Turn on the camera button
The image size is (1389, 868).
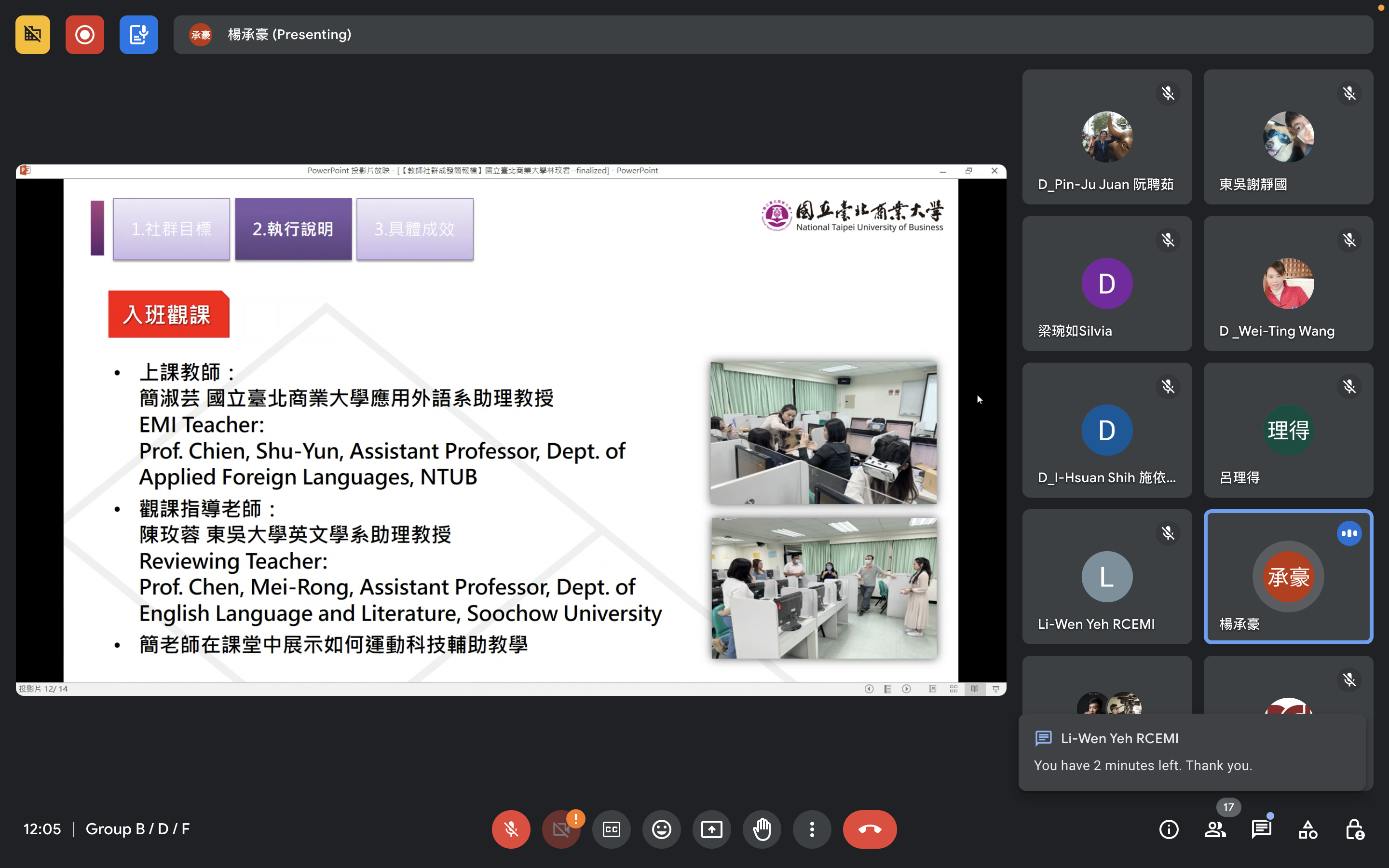point(561,829)
